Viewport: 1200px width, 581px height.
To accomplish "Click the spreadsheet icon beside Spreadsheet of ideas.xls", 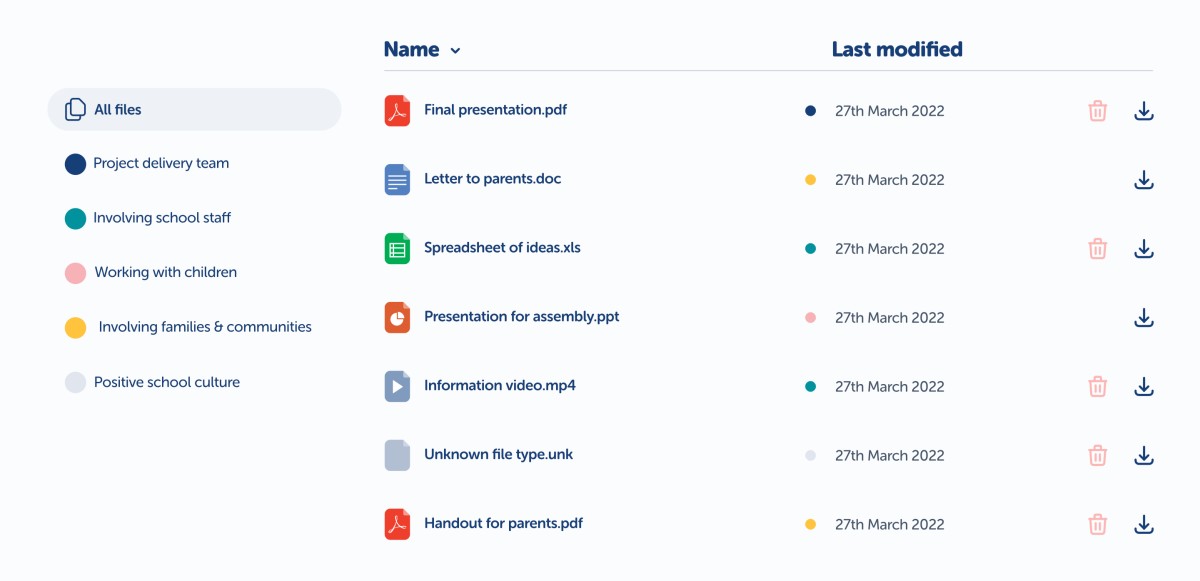I will click(x=396, y=248).
